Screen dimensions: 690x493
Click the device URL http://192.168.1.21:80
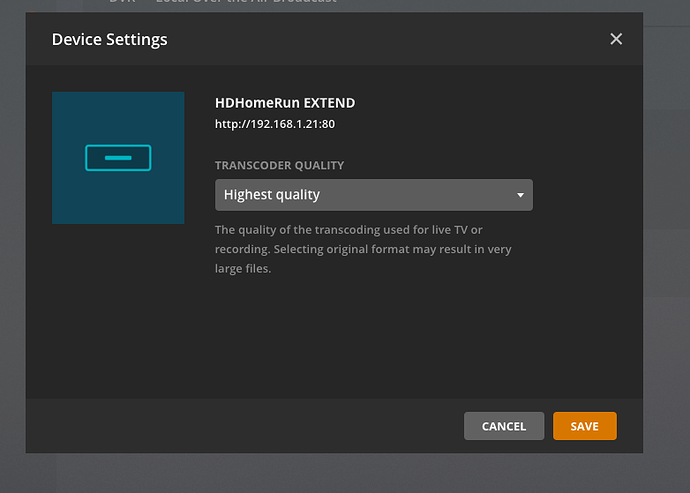click(x=275, y=124)
